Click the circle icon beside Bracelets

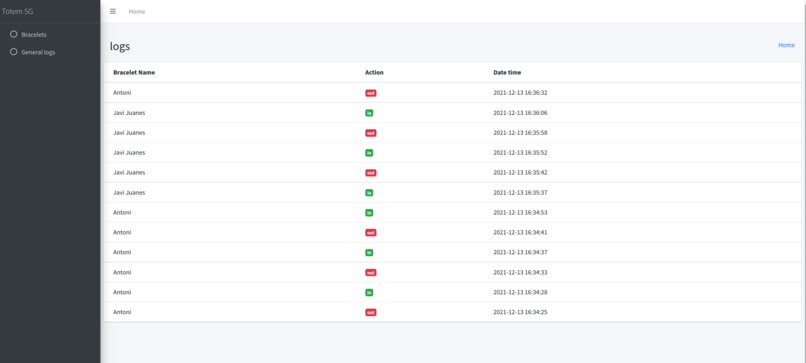coord(14,34)
